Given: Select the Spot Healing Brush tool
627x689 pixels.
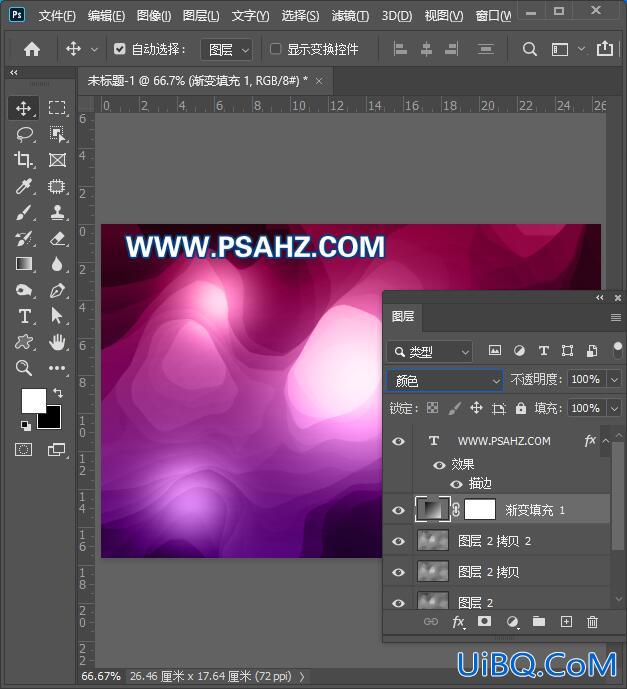Looking at the screenshot, I should click(57, 186).
